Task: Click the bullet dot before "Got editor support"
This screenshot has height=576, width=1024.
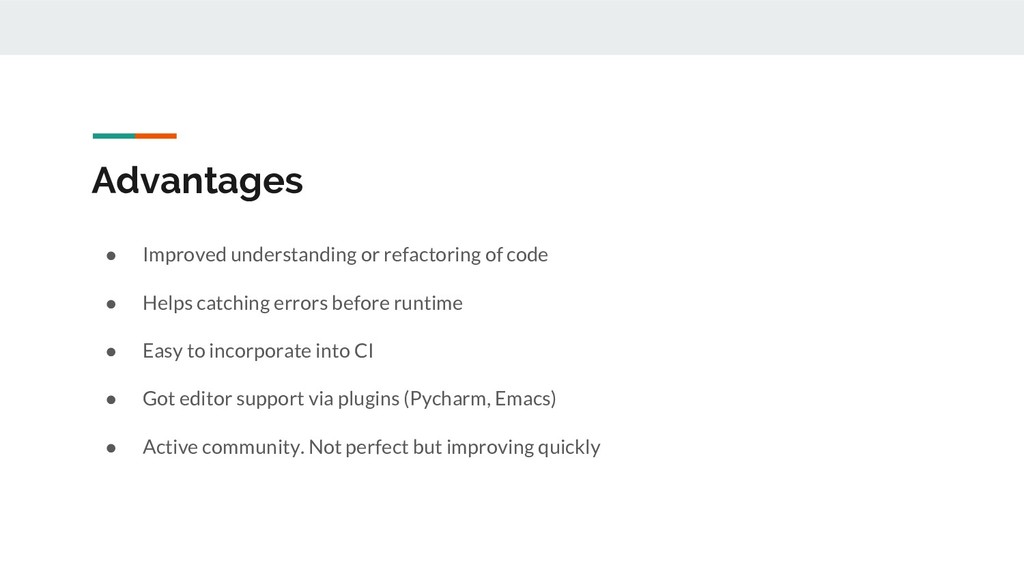Action: pyautogui.click(x=114, y=399)
